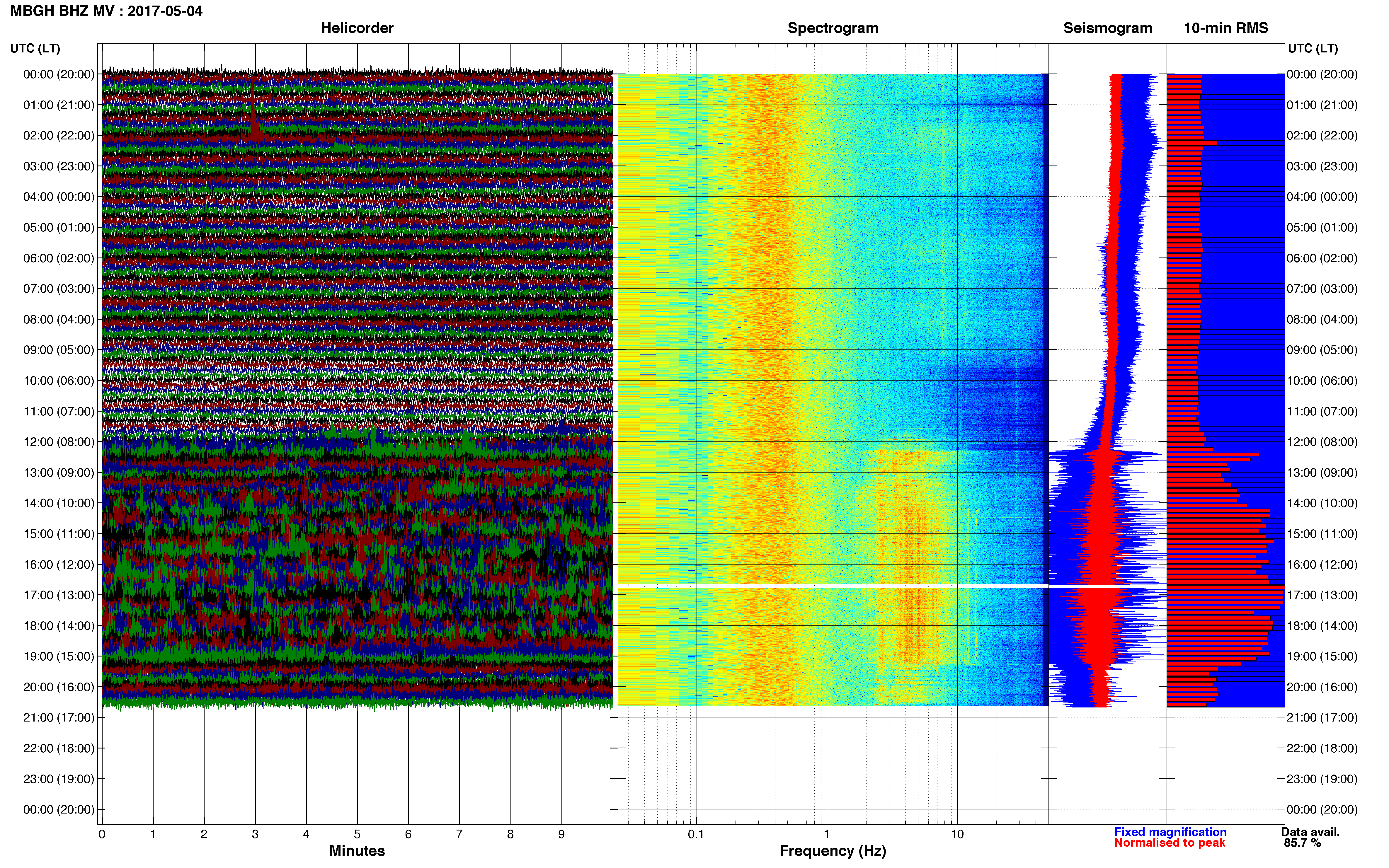Click left time label '12:00 (08:00)'
Image resolution: width=1389 pixels, height=868 pixels.
click(x=59, y=442)
